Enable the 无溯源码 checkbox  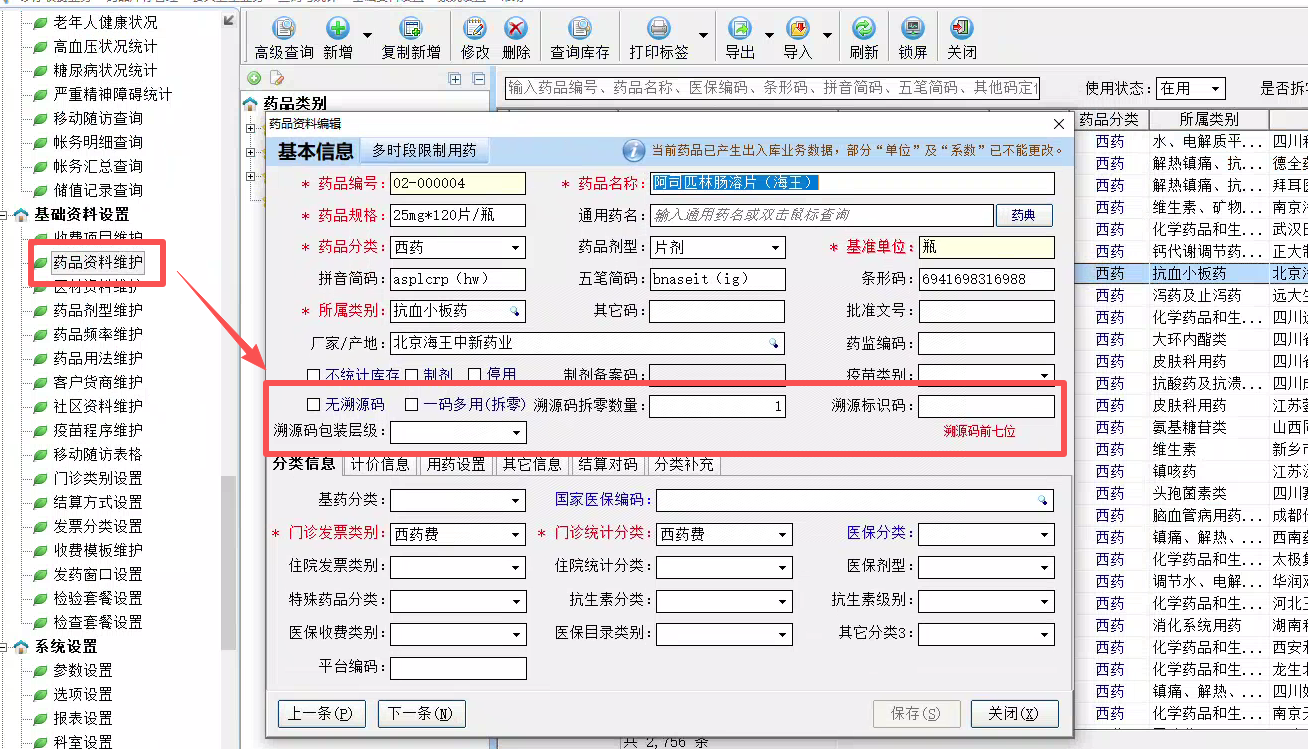pyautogui.click(x=314, y=405)
